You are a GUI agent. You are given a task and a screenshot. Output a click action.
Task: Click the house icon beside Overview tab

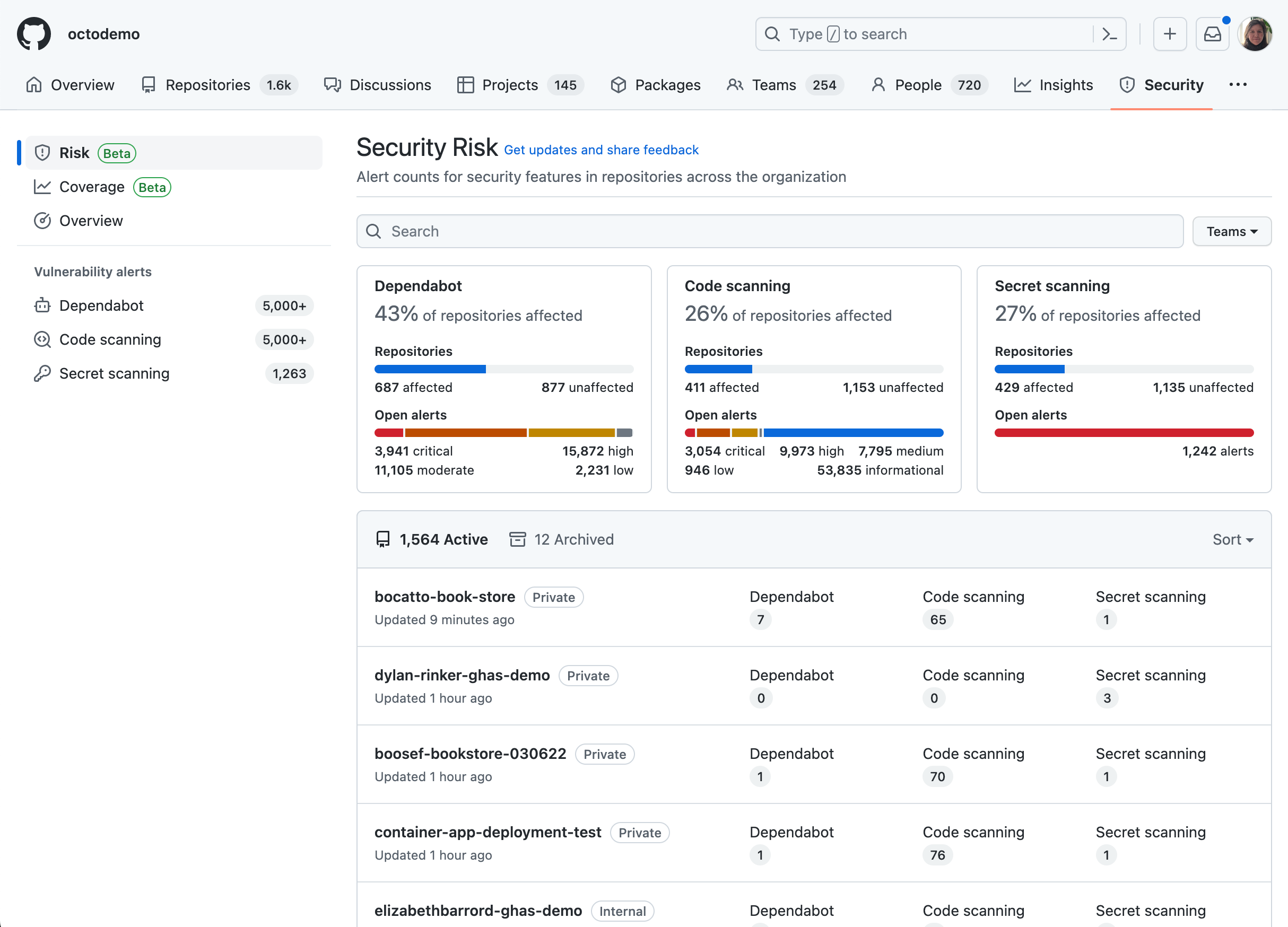click(34, 84)
